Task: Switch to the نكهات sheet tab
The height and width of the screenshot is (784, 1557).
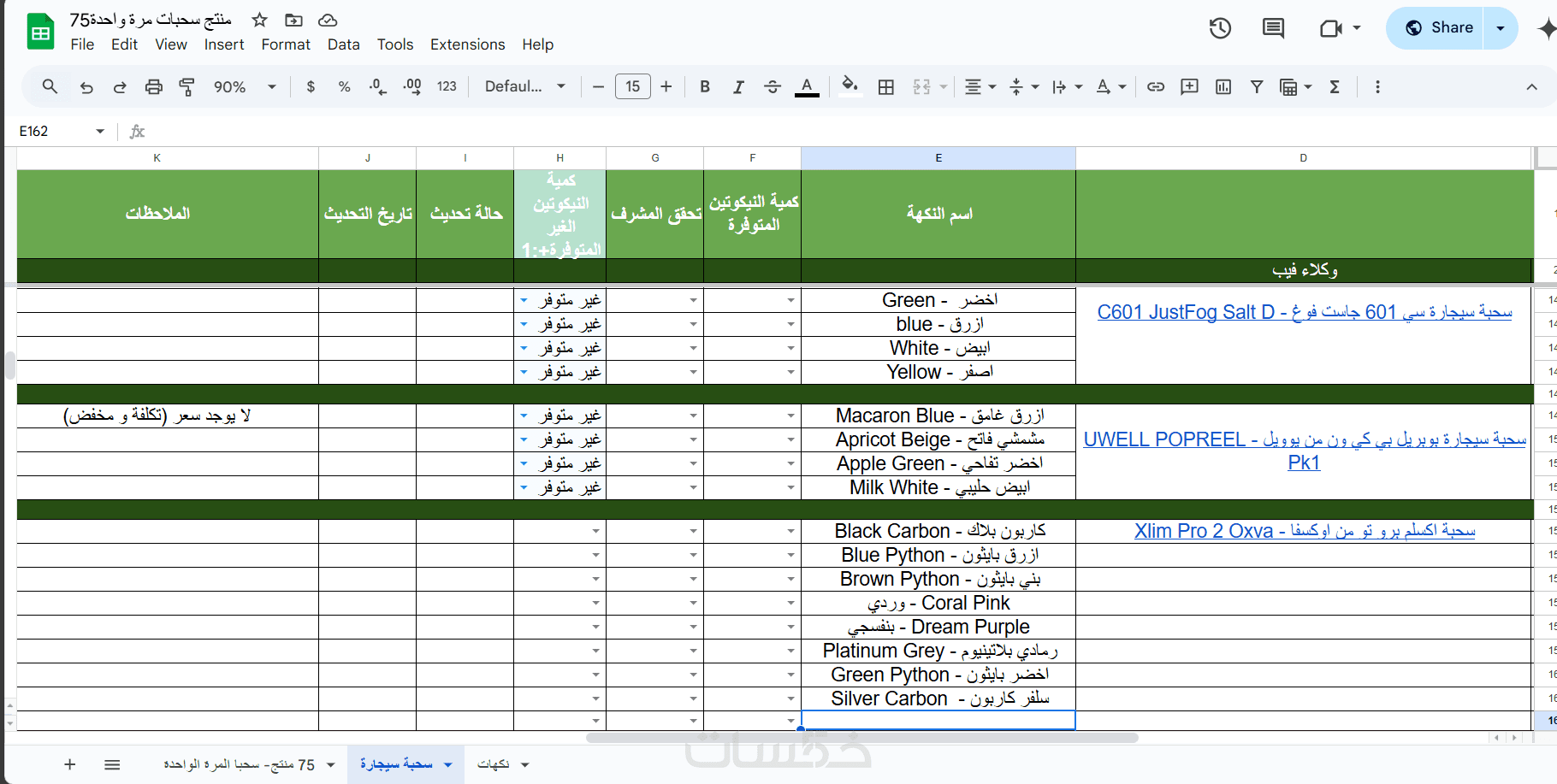Action: pyautogui.click(x=503, y=764)
